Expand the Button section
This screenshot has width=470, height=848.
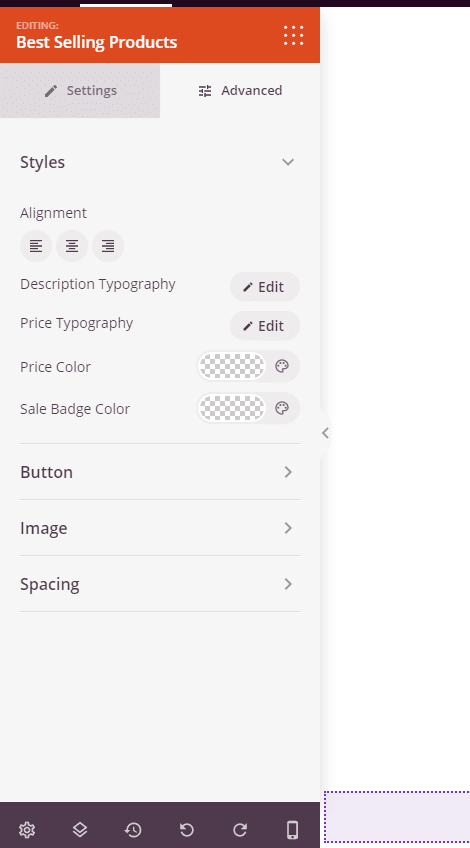click(160, 472)
